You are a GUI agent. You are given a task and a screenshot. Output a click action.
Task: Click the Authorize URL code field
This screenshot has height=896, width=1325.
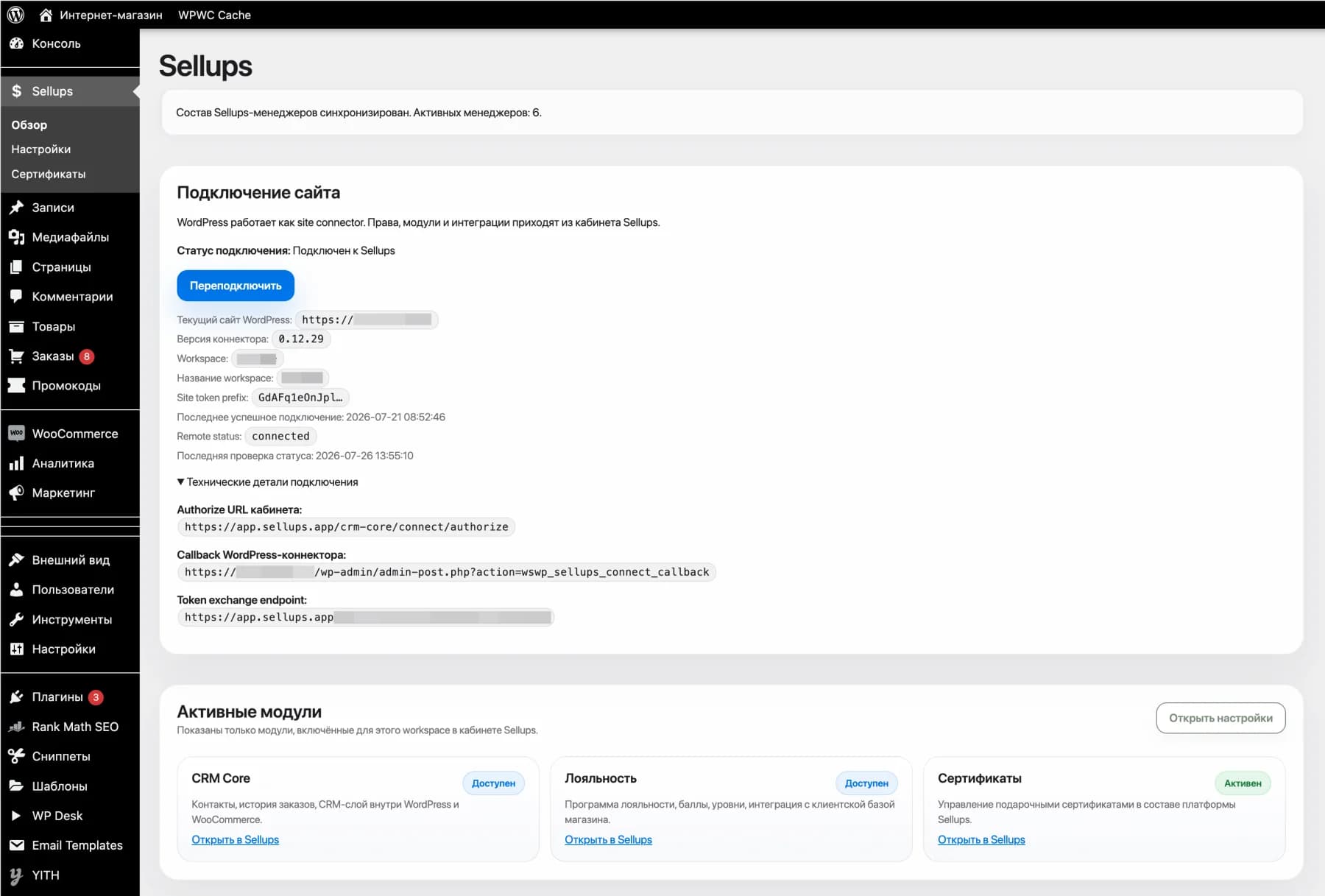pyautogui.click(x=346, y=527)
